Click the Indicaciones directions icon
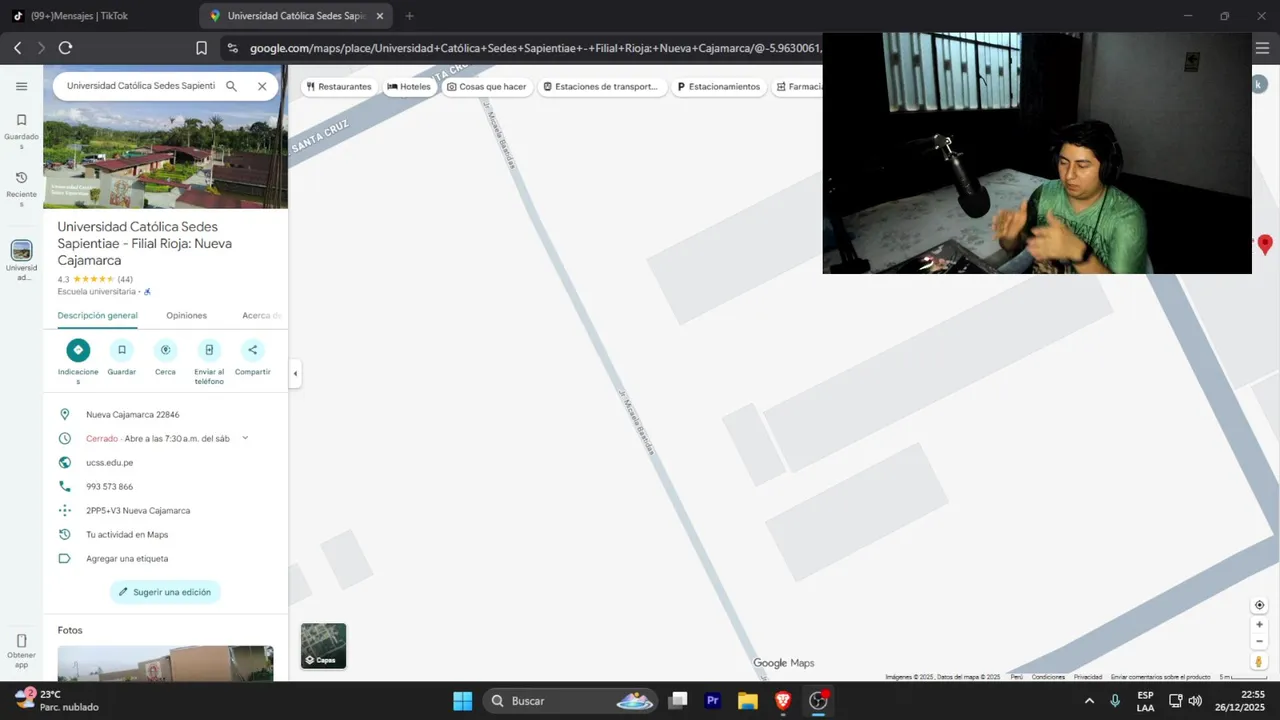Viewport: 1280px width, 720px height. (x=78, y=350)
